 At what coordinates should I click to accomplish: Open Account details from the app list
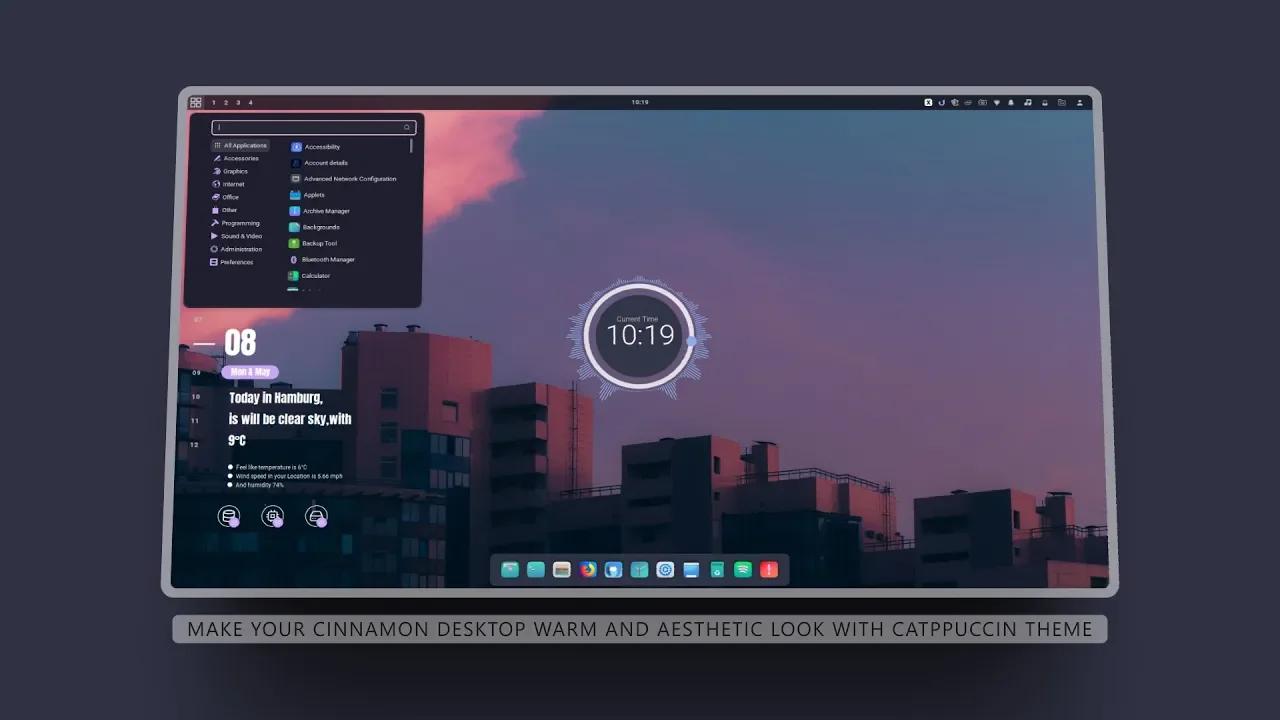(326, 163)
